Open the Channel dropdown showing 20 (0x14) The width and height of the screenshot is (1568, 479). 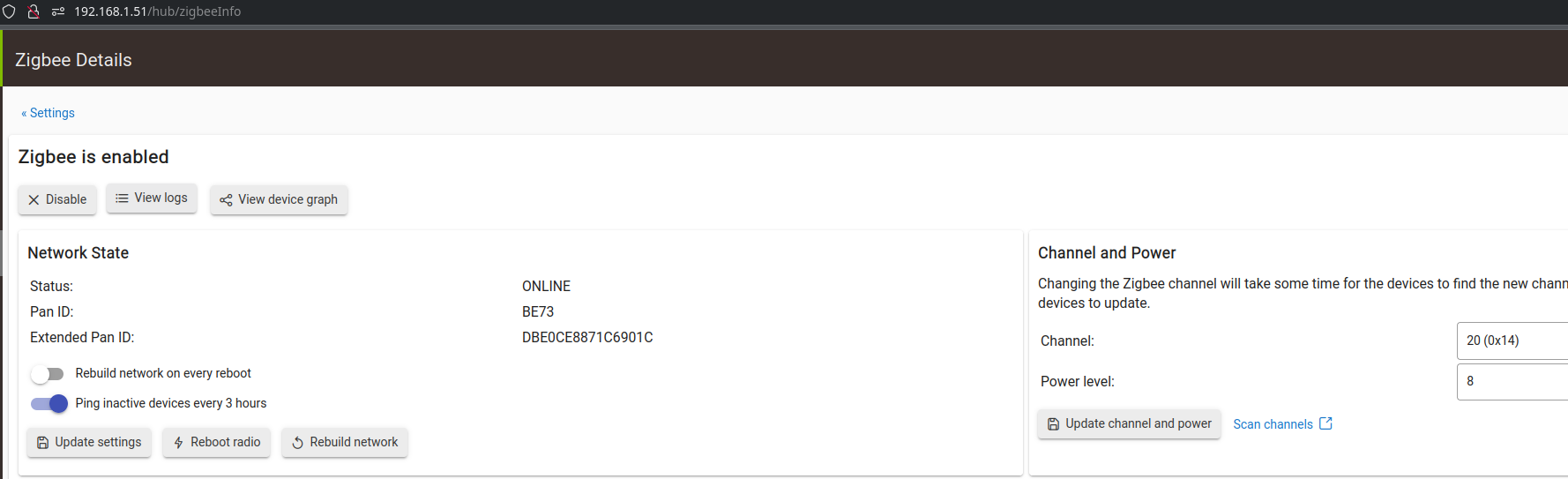coord(1512,341)
